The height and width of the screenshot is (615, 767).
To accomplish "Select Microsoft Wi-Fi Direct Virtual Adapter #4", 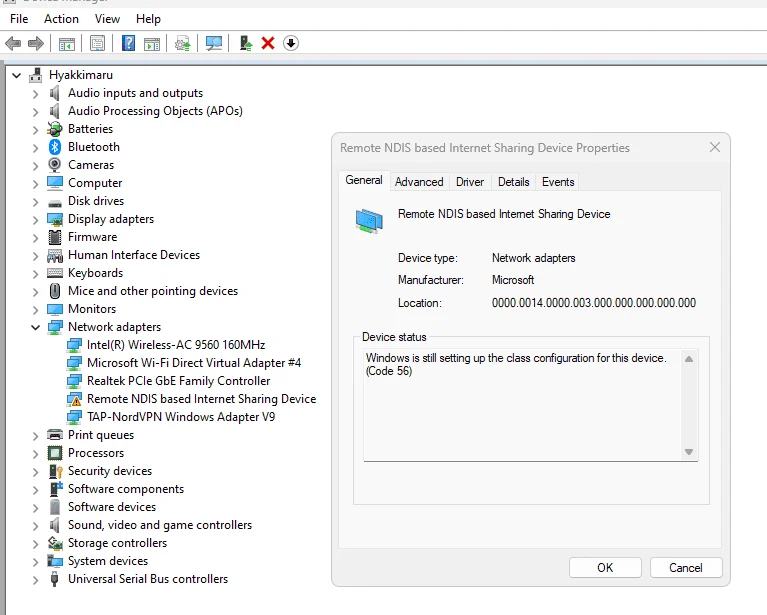I will click(194, 363).
